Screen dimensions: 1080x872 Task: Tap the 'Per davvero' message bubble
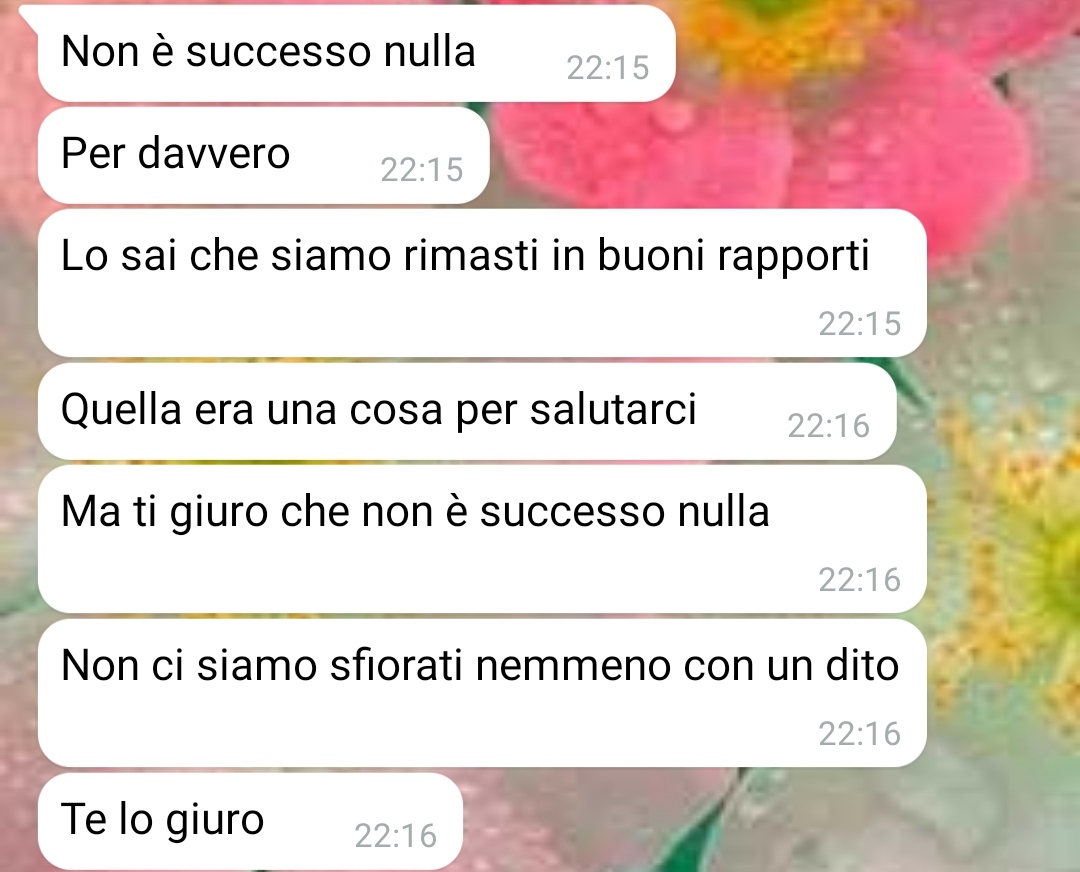tap(263, 155)
